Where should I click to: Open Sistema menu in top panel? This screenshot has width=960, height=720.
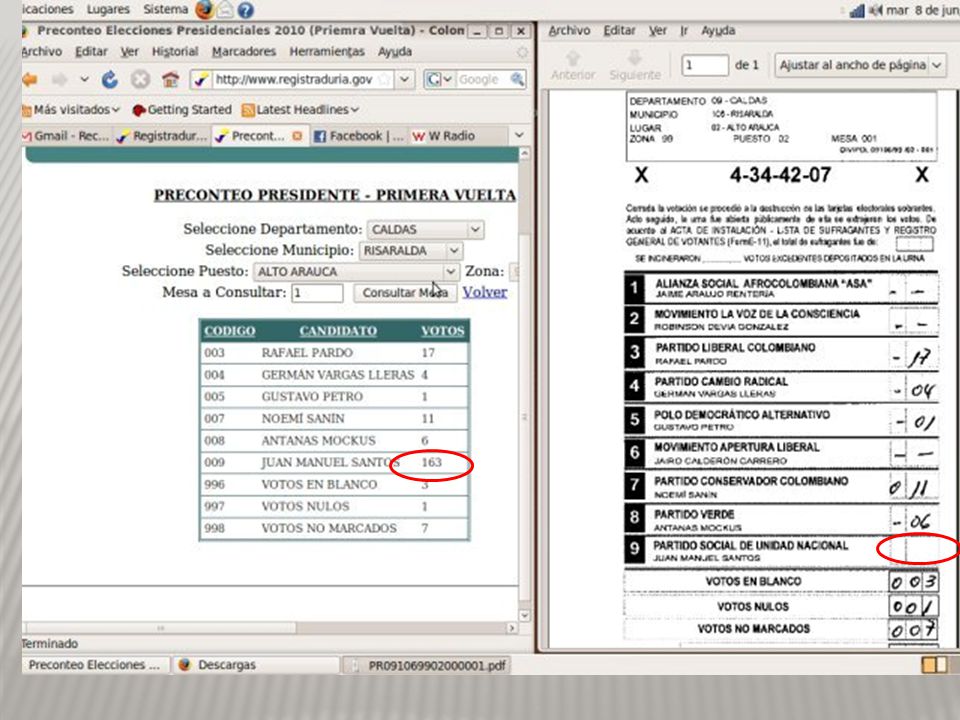click(x=165, y=9)
